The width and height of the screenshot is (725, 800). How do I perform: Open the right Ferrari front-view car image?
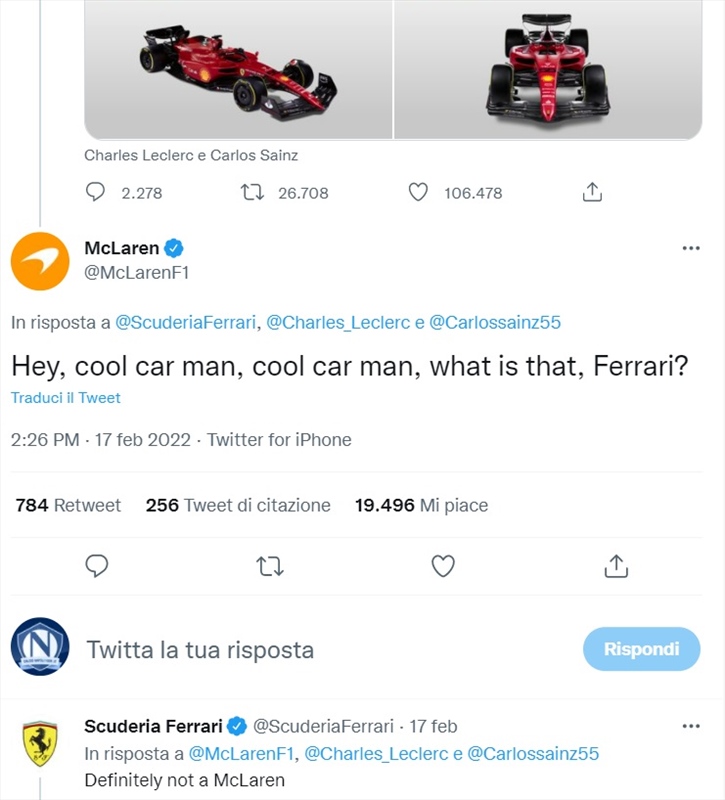(x=548, y=69)
